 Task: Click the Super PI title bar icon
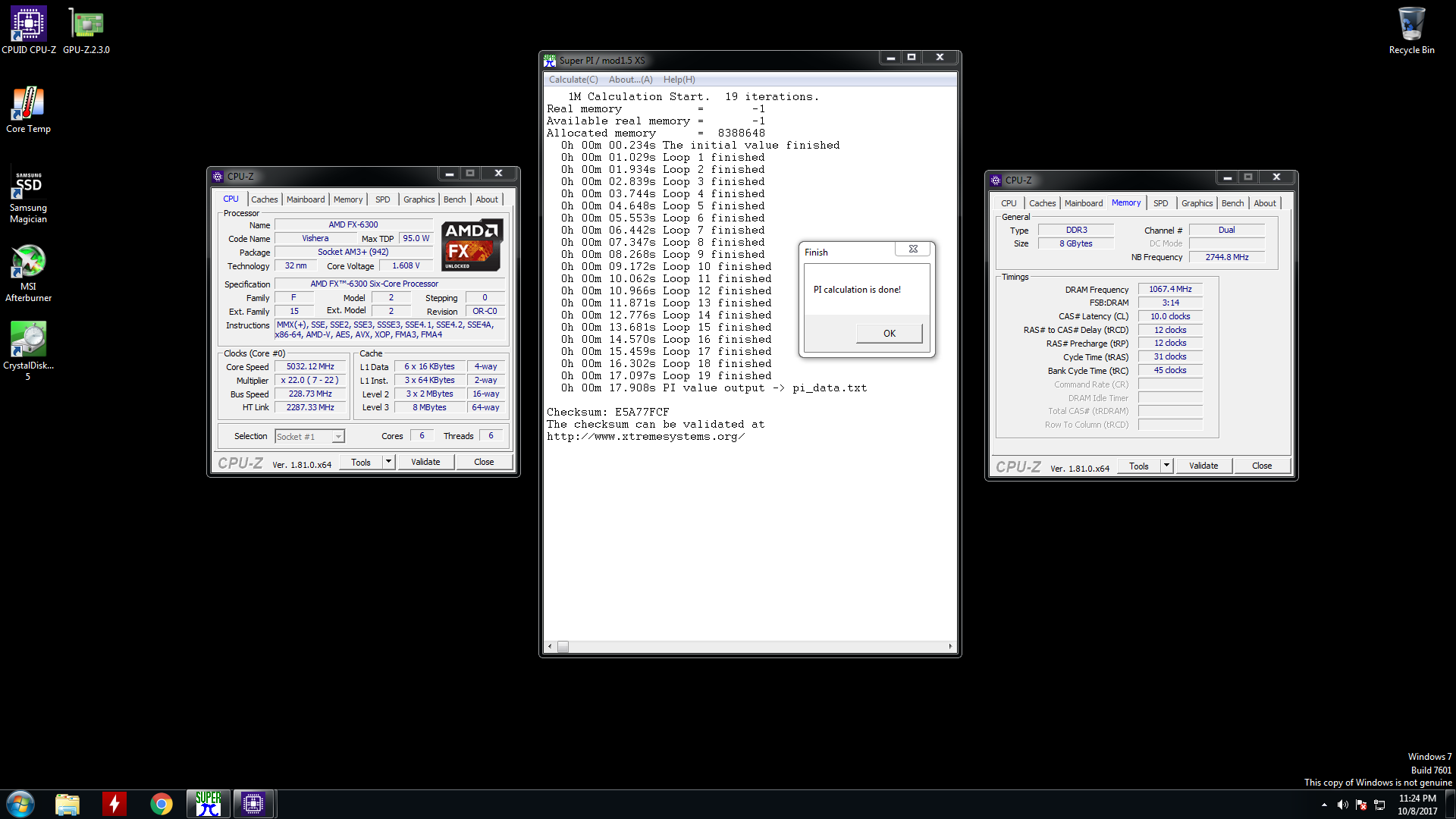coord(550,60)
